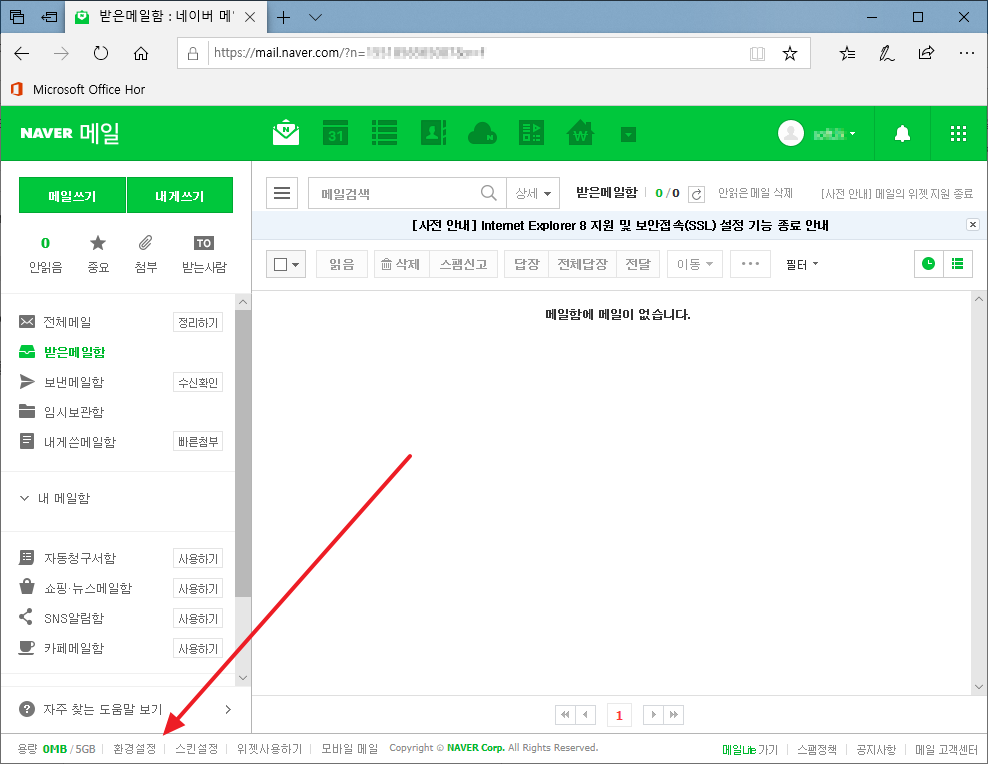
Task: Open the Address book icon in header
Action: coord(434,133)
